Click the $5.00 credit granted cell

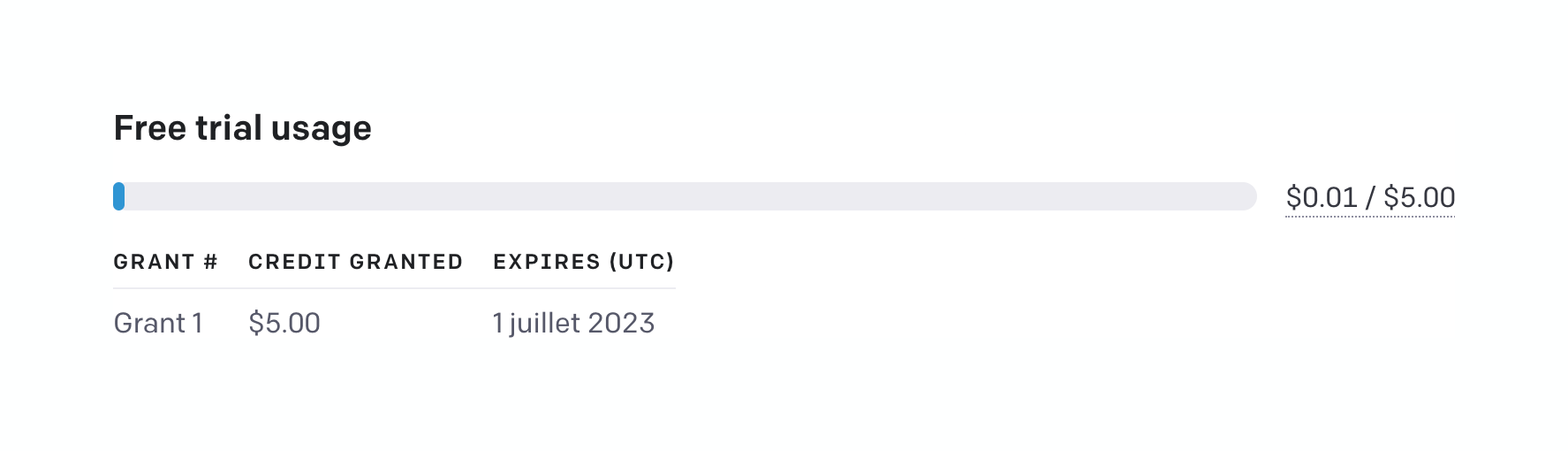click(x=284, y=323)
